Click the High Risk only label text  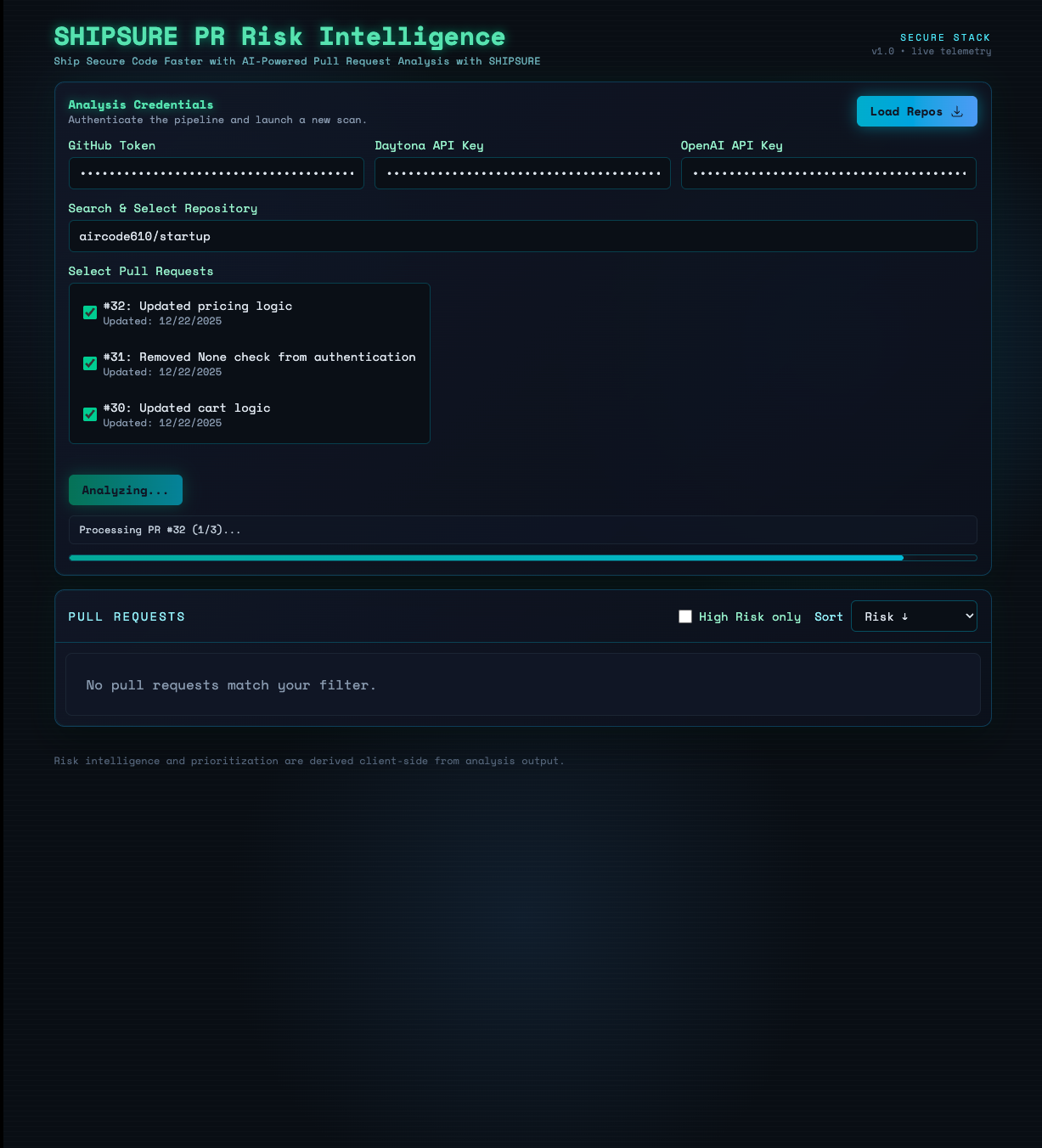pyautogui.click(x=750, y=616)
